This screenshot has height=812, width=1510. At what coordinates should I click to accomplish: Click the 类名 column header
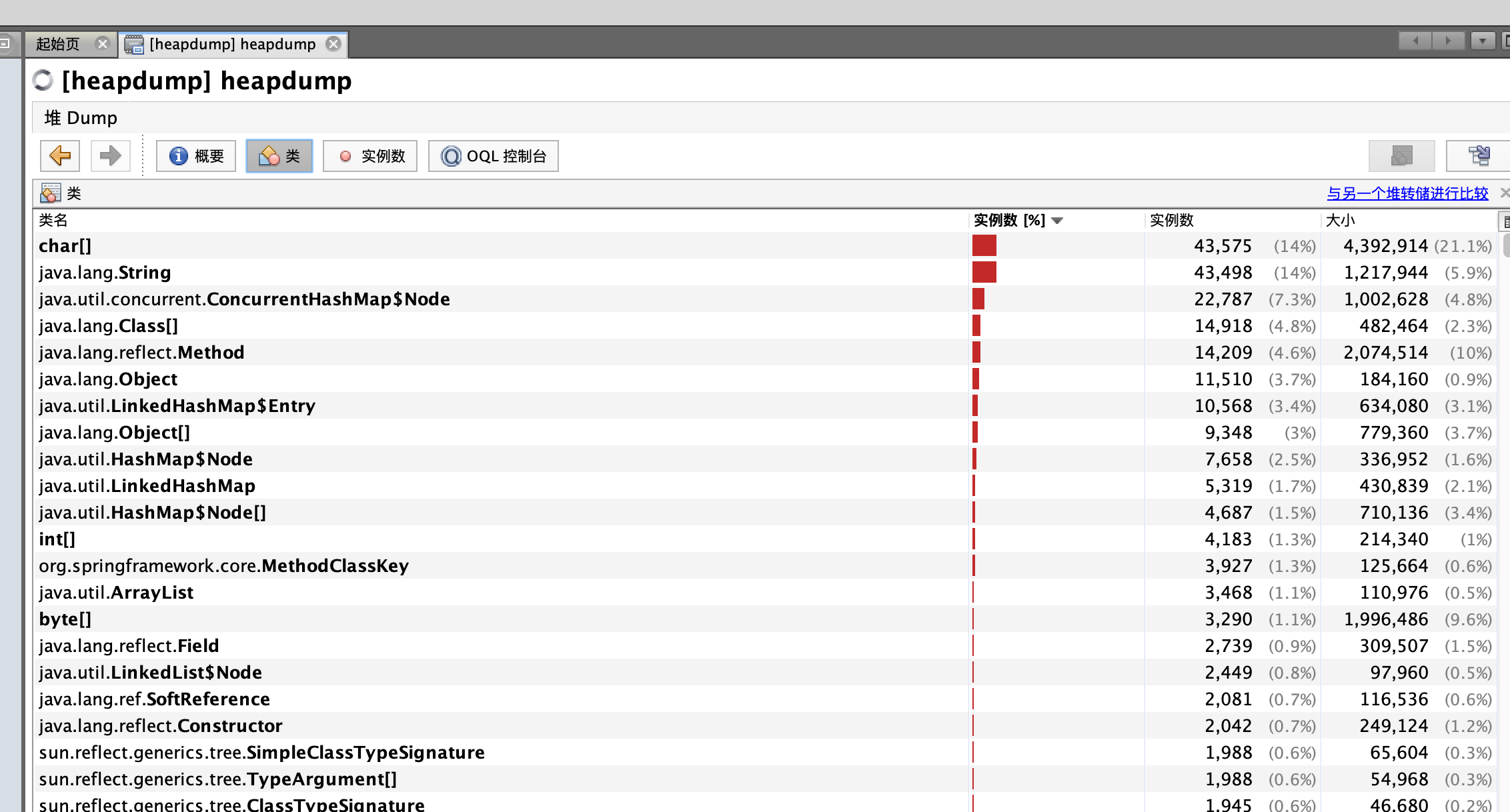pyautogui.click(x=53, y=221)
